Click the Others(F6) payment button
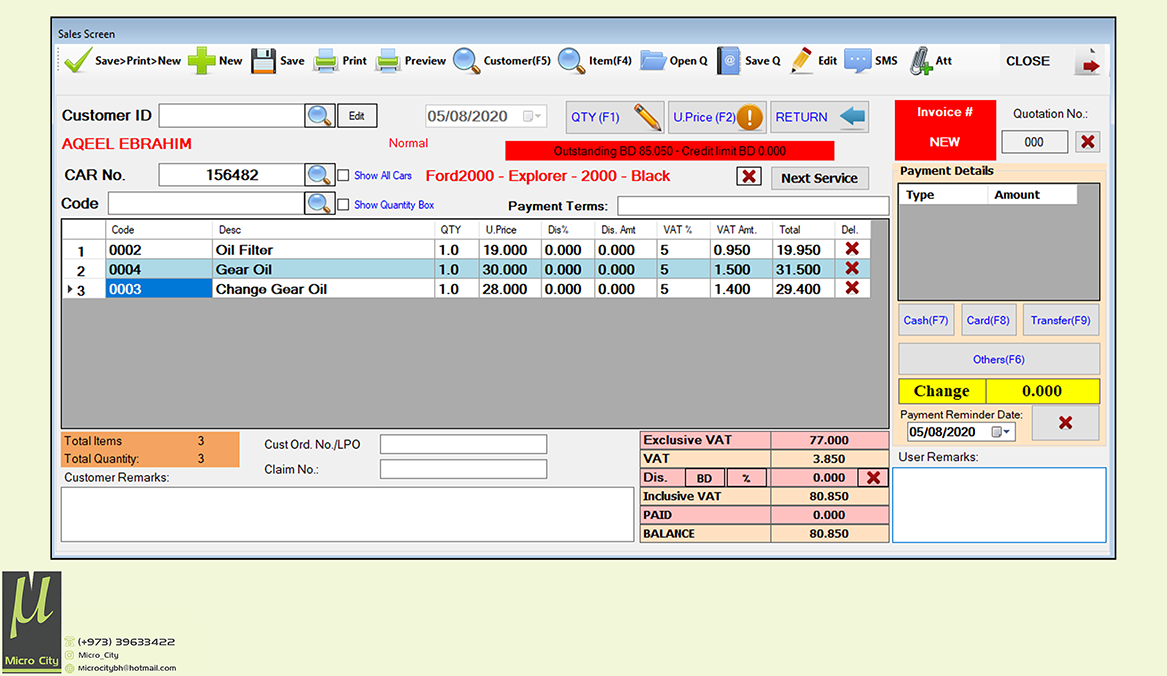This screenshot has height=676, width=1167. click(x=999, y=359)
